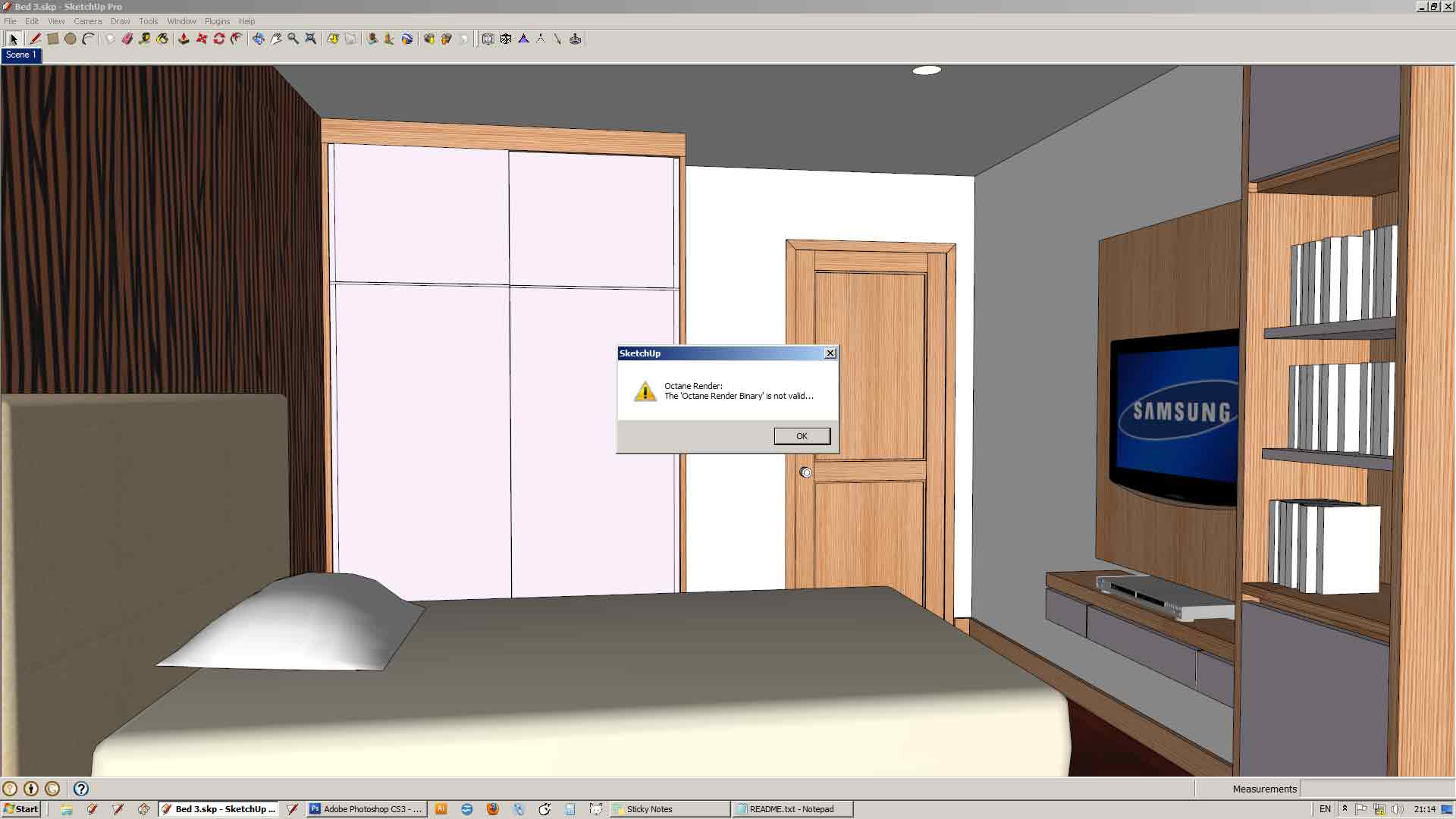This screenshot has height=819, width=1456.
Task: Select the Eraser tool
Action: coord(127,39)
